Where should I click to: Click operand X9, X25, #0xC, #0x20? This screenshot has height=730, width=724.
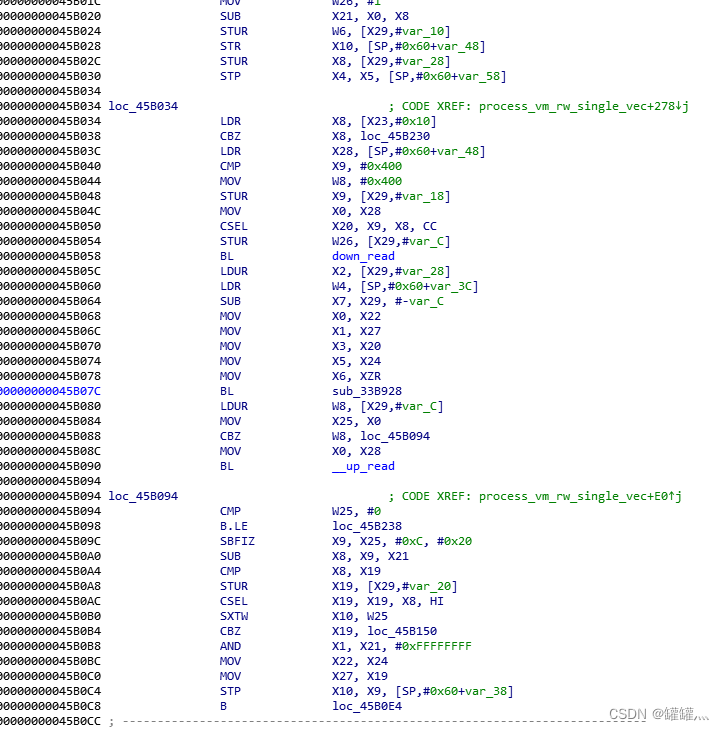402,541
